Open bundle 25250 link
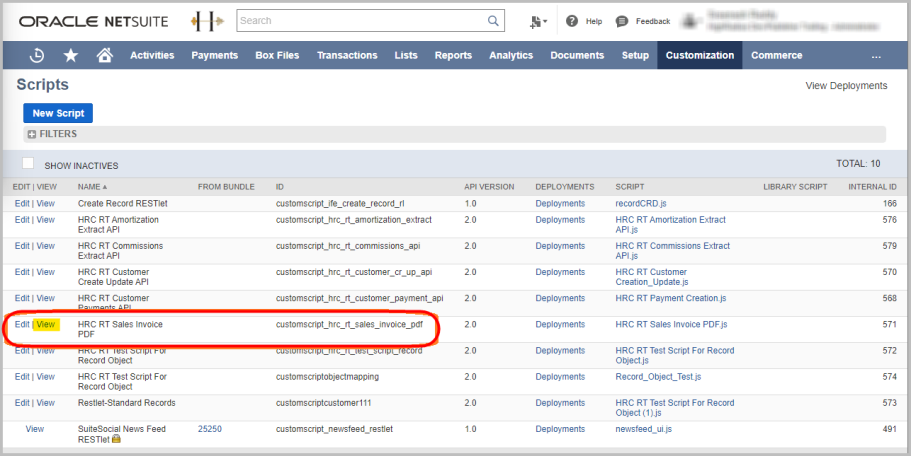Viewport: 911px width, 456px height. coord(209,429)
